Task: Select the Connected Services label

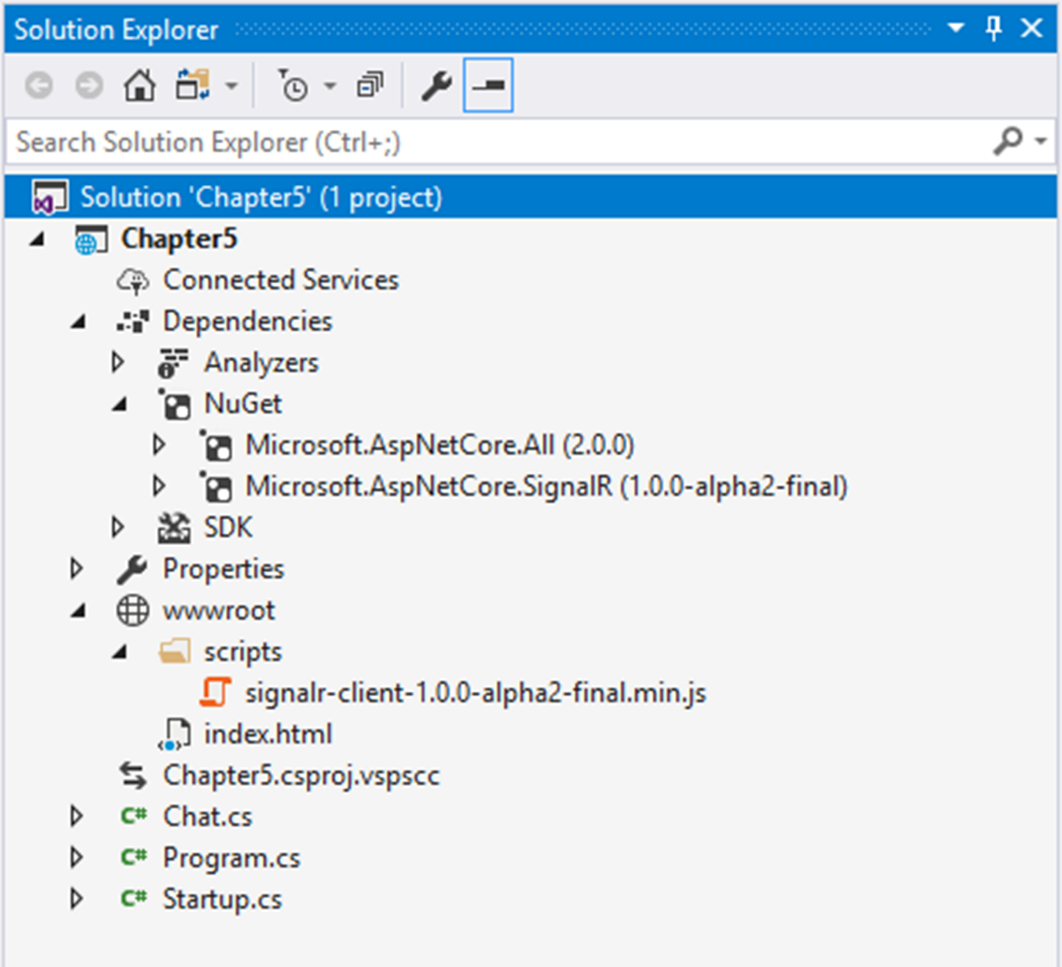Action: (x=281, y=280)
